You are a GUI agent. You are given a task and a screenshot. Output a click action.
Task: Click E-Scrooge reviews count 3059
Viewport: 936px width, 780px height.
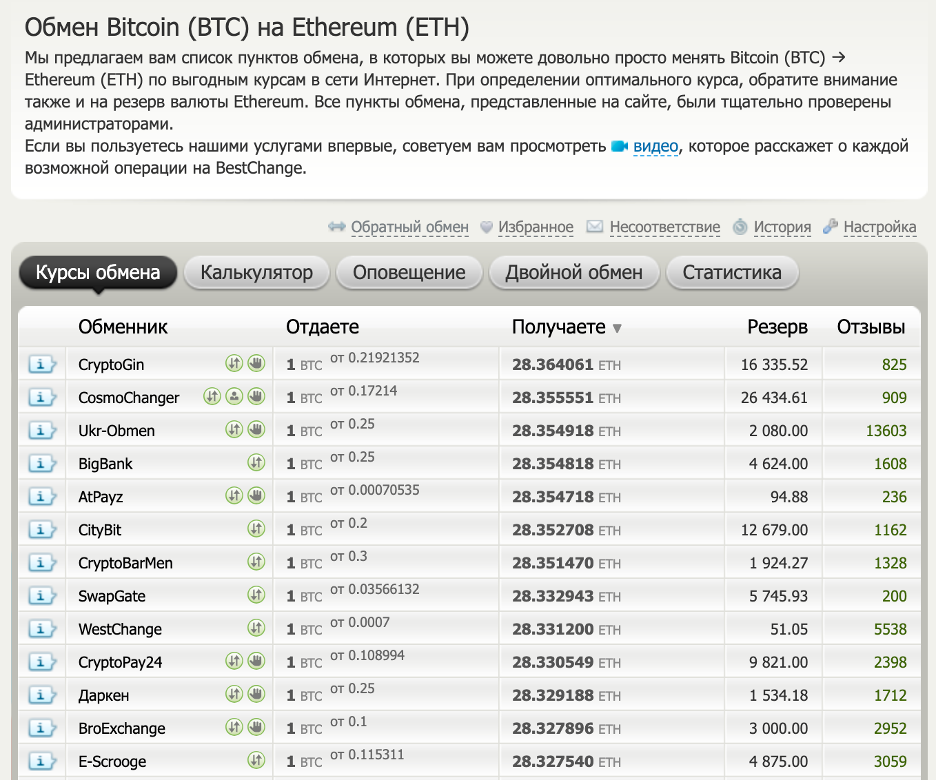click(x=890, y=762)
